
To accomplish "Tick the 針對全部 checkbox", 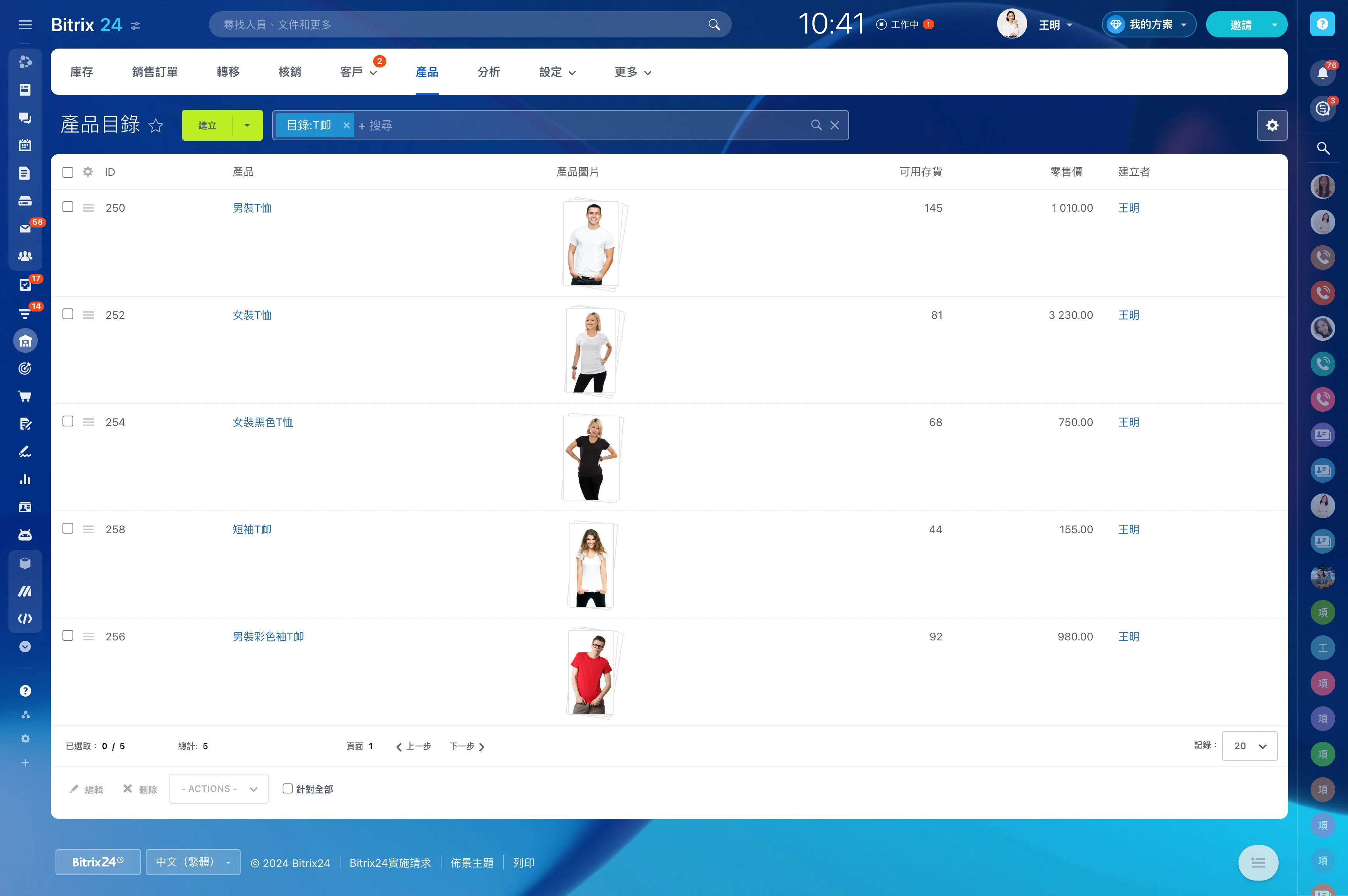I will (x=287, y=788).
